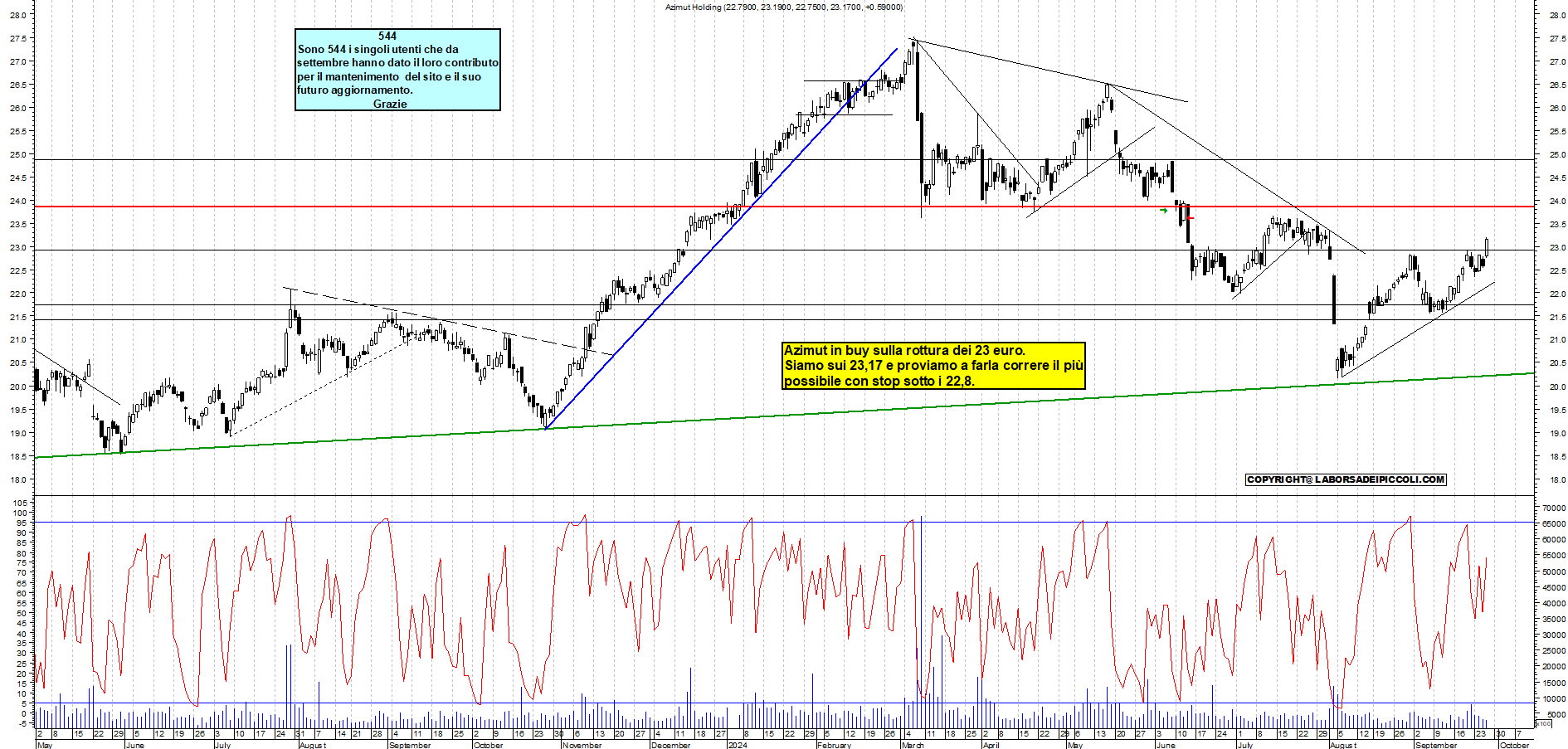Click the "23.0" label on the right price axis
Viewport: 1568px width, 749px height.
pyautogui.click(x=1556, y=247)
